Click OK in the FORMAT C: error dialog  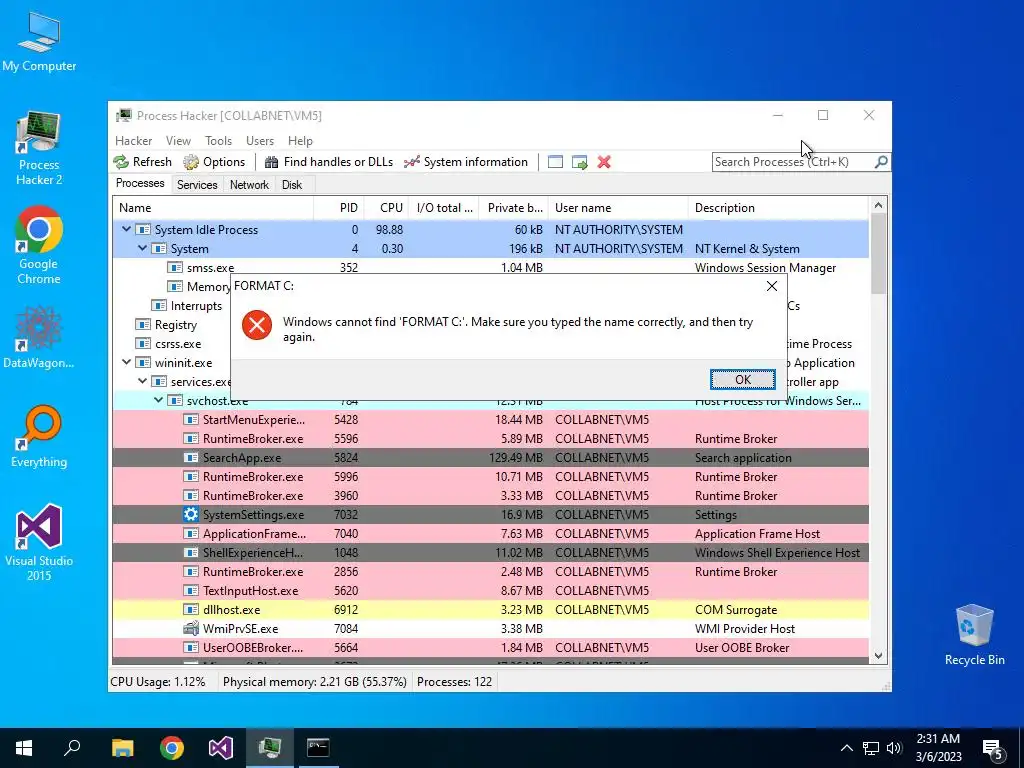tap(743, 379)
